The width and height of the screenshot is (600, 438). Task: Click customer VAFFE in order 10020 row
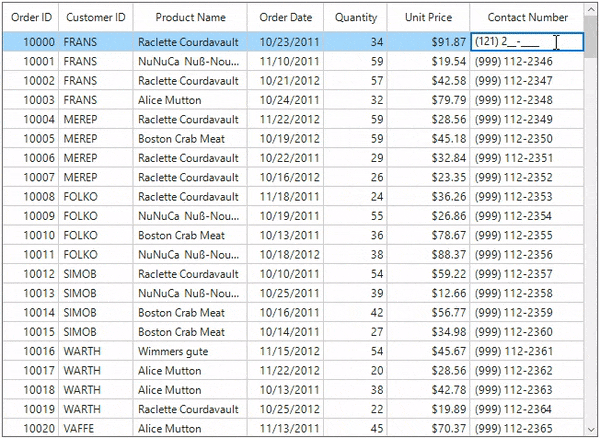[96, 428]
